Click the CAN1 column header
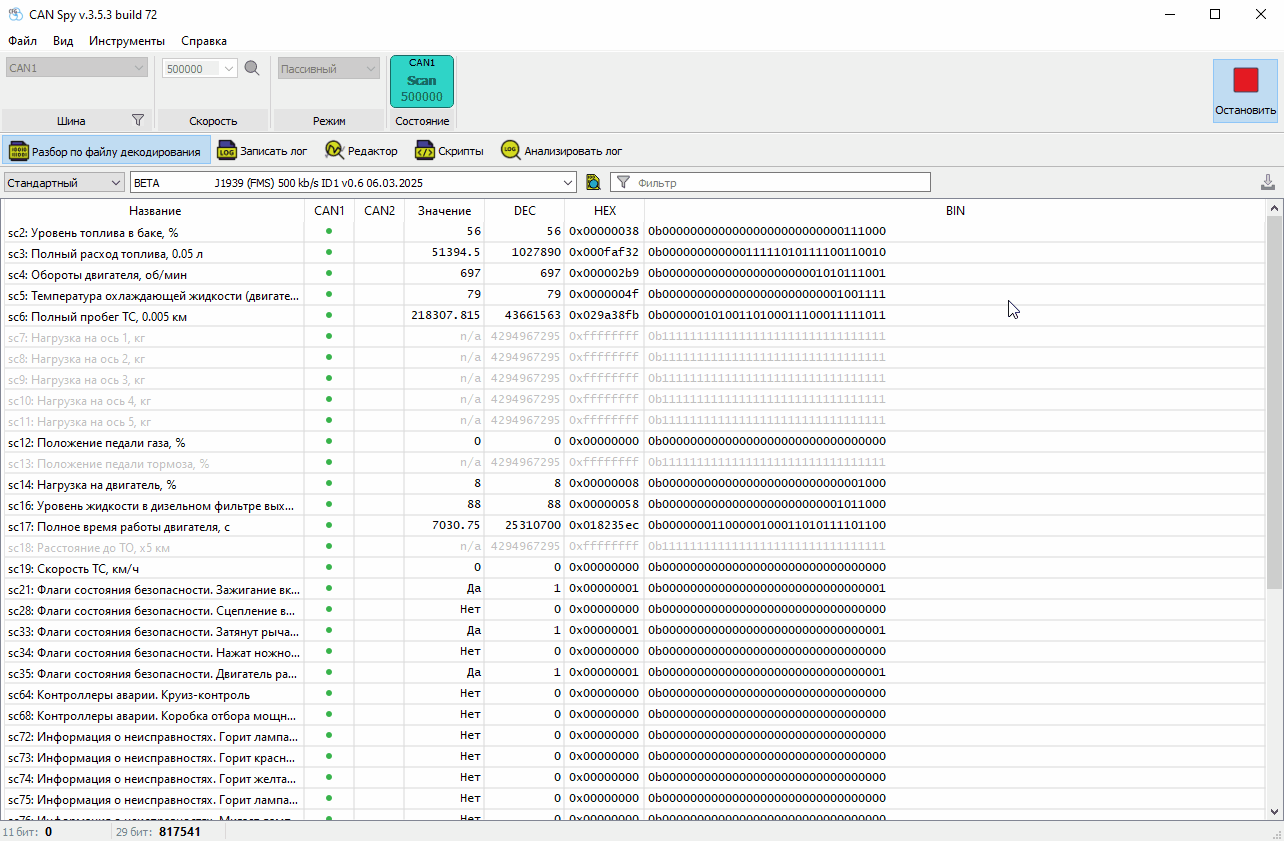Screen dimensions: 1284x841 pos(329,211)
